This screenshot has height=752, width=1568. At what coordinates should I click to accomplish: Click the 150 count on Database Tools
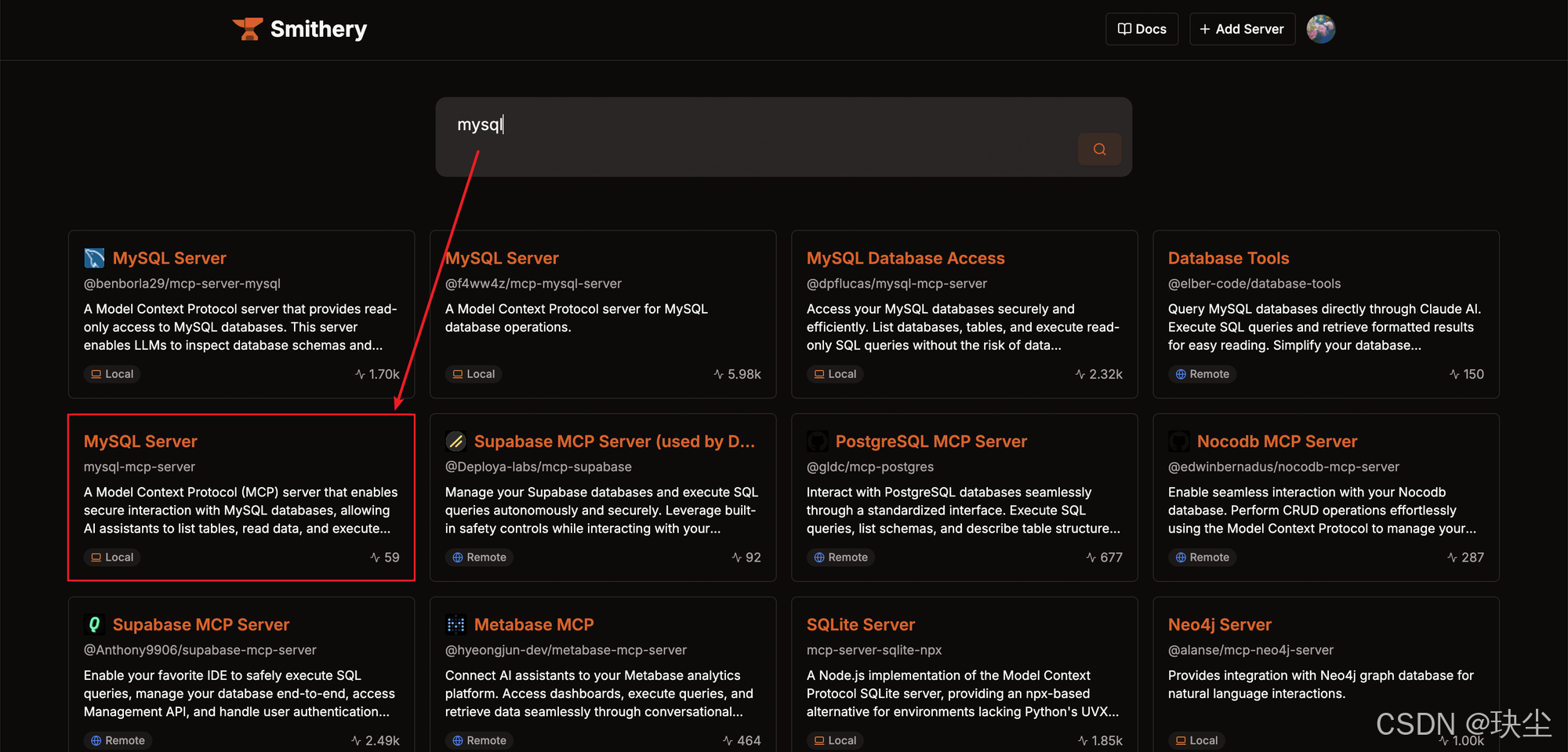coord(1467,374)
